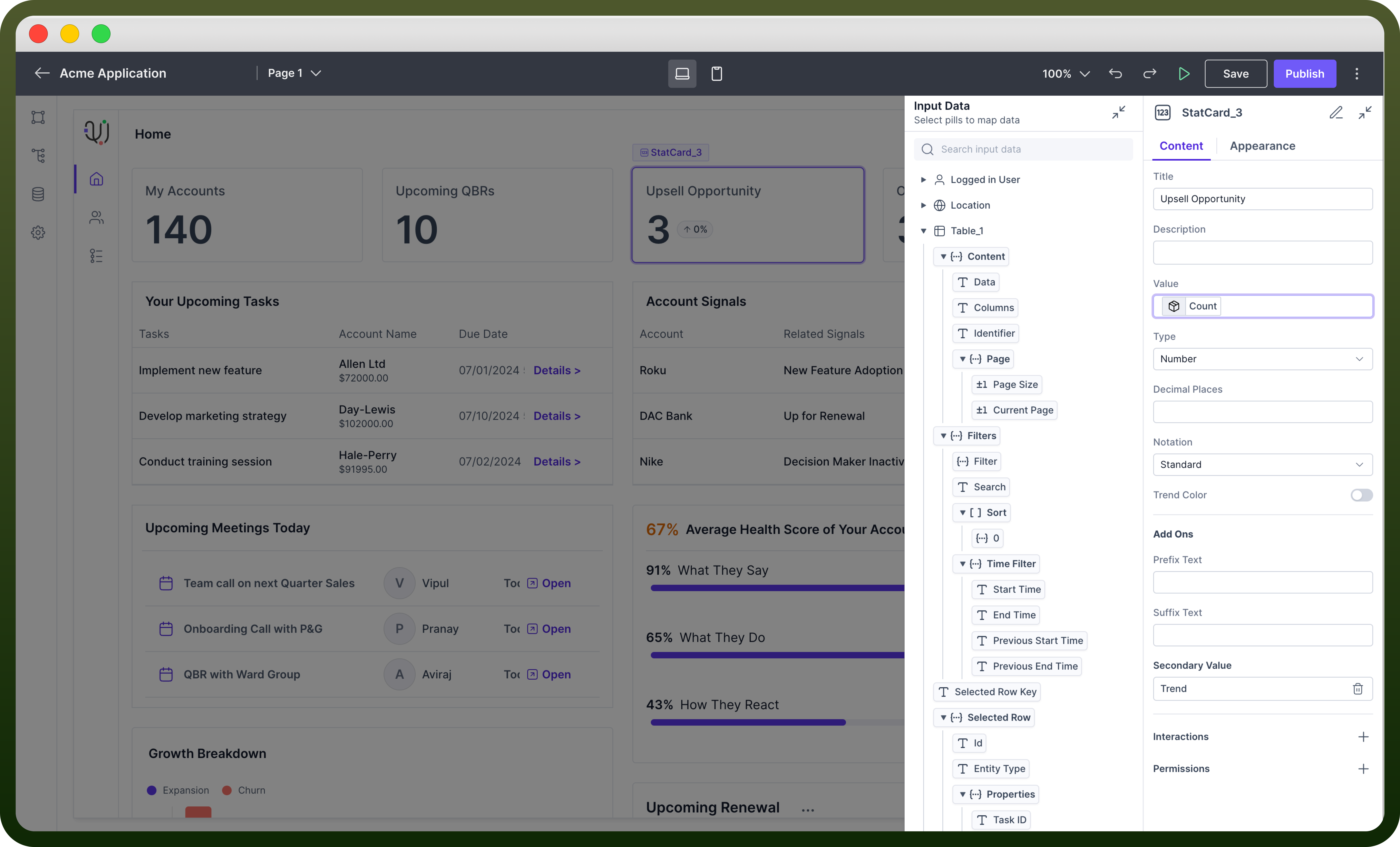Viewport: 1400px width, 847px height.
Task: Open the data sources database icon in left sidebar
Action: 38,194
